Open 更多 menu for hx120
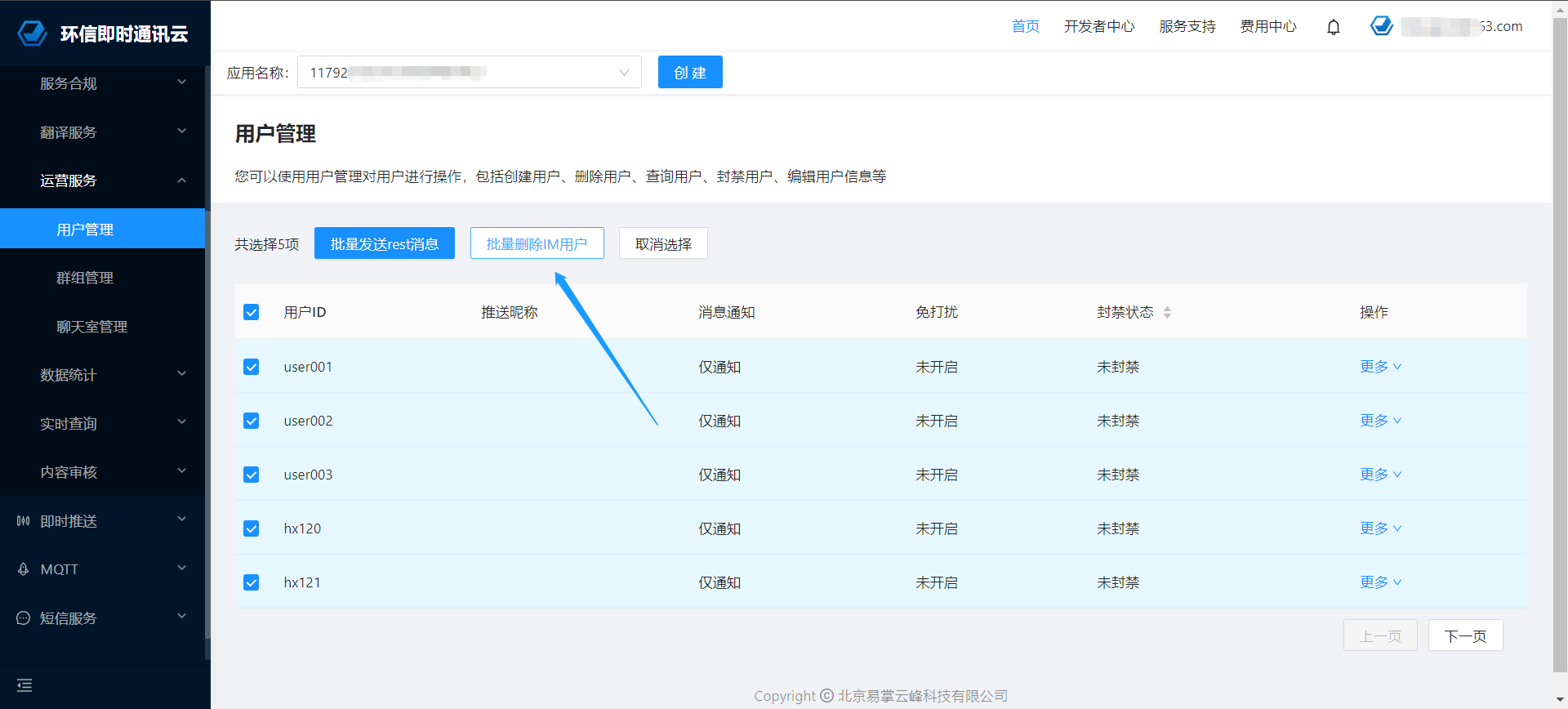 [1380, 528]
